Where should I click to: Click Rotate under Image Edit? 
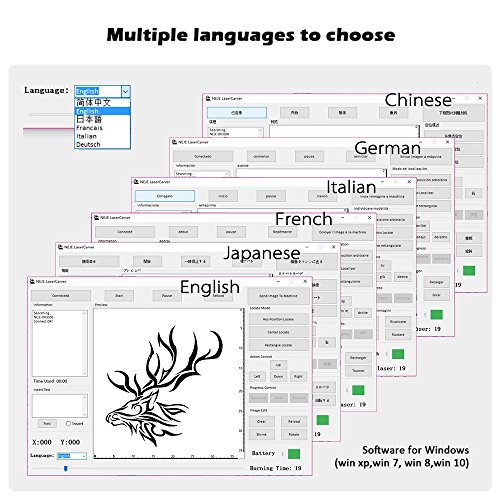294,435
